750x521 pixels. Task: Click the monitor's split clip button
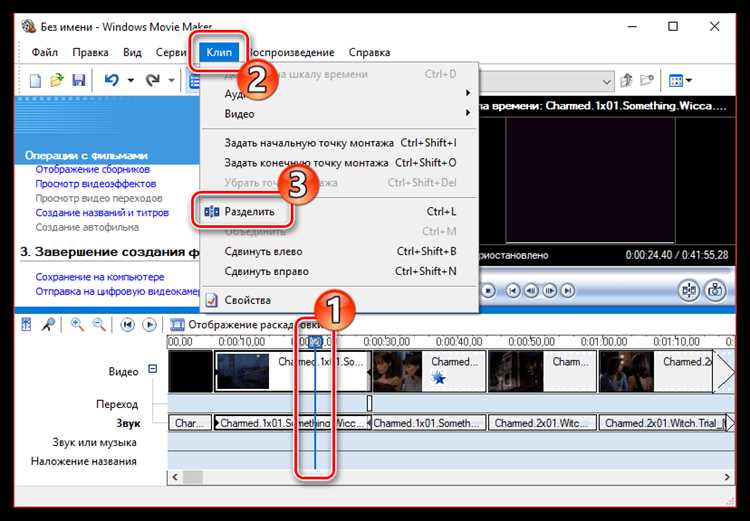pos(689,290)
